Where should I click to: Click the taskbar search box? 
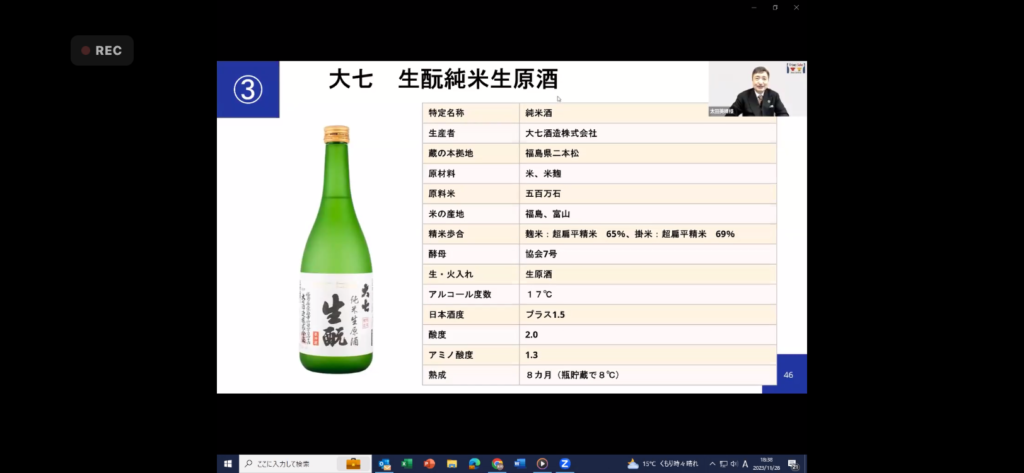pos(305,464)
